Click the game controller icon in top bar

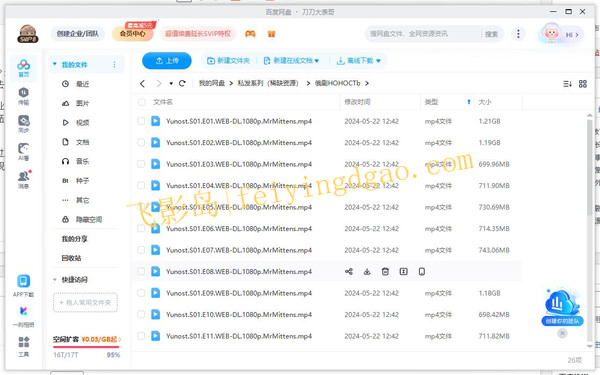tap(250, 34)
